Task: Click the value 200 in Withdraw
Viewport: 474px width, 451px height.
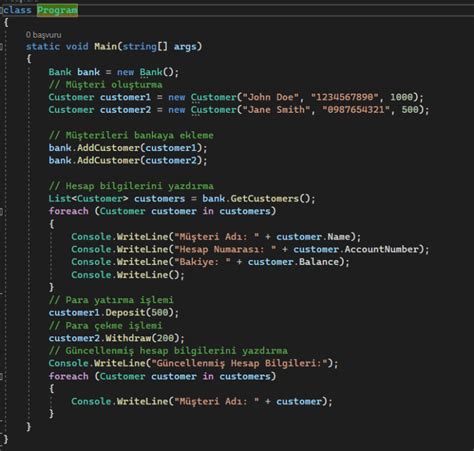Action: click(165, 338)
